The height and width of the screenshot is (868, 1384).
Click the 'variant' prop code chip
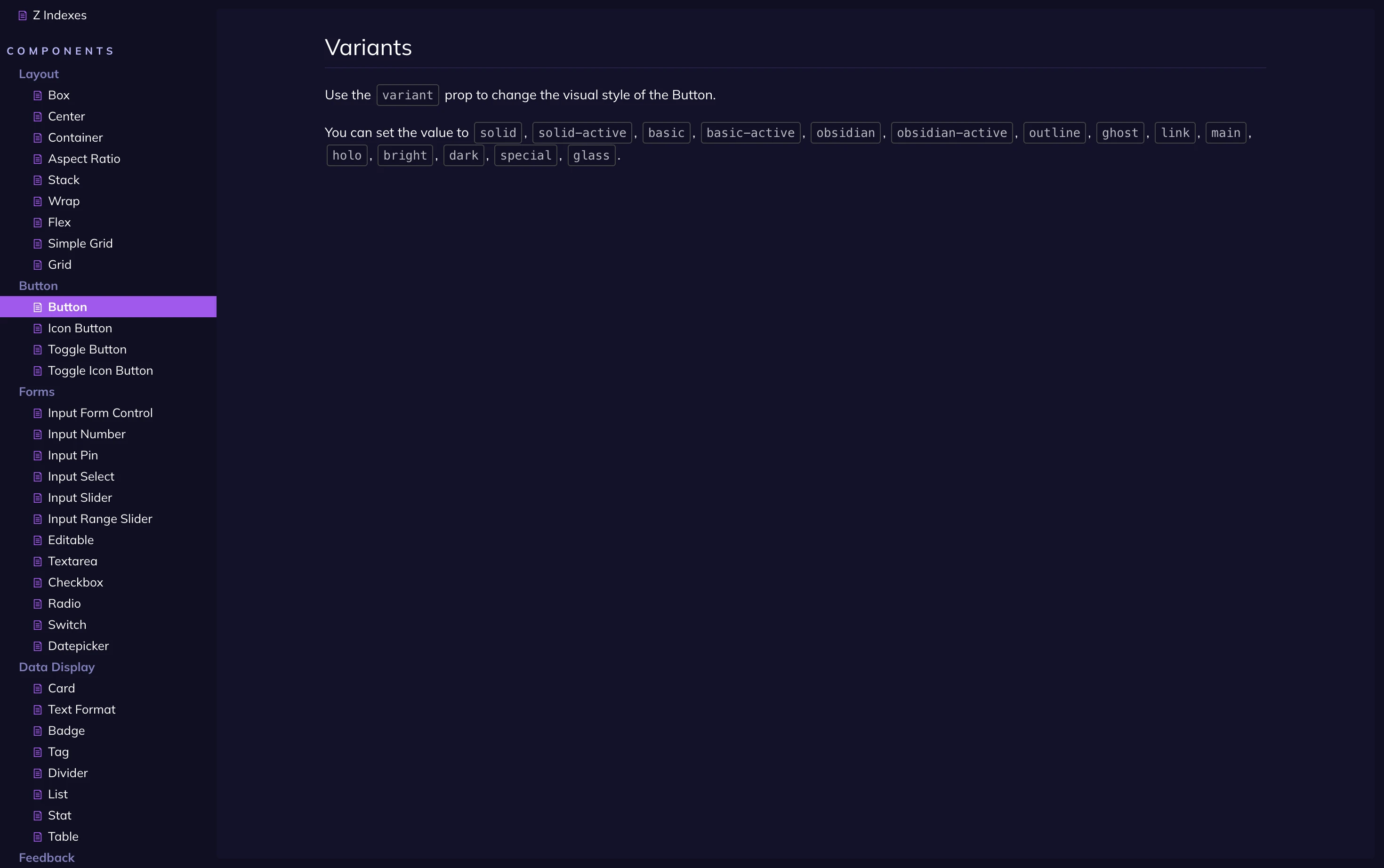point(408,95)
